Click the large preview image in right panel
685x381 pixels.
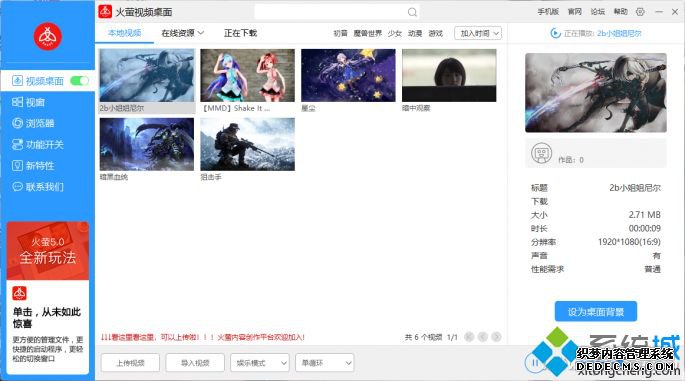pyautogui.click(x=596, y=93)
